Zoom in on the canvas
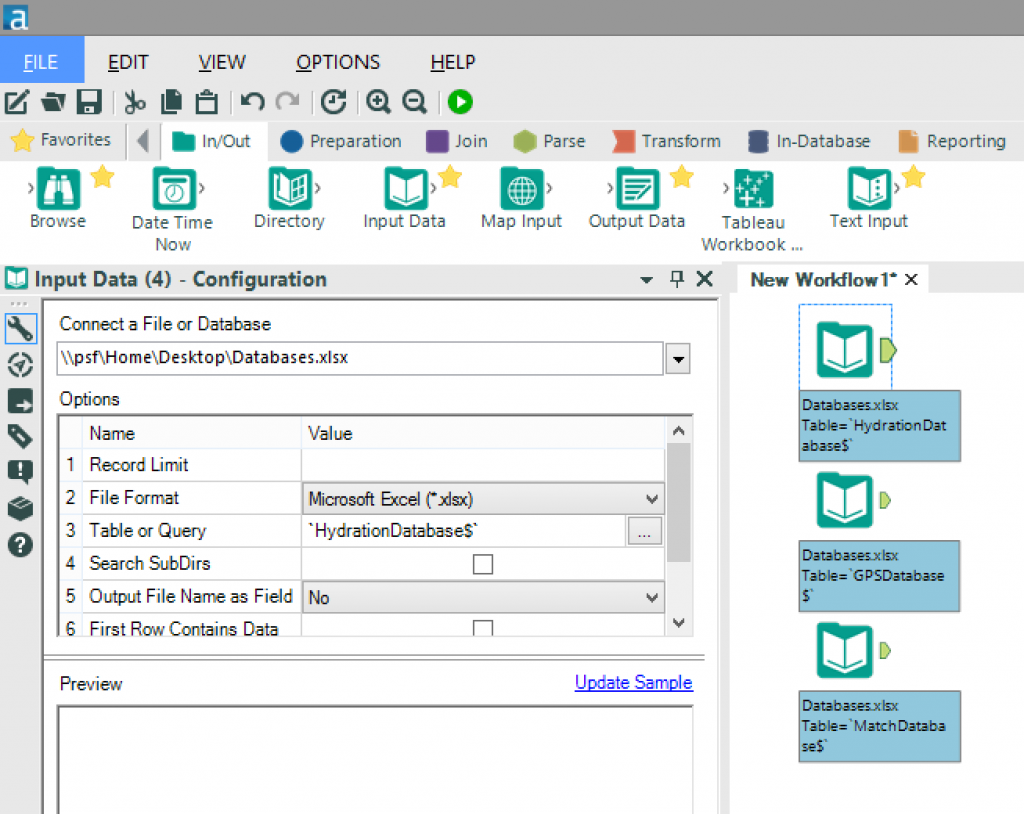The width and height of the screenshot is (1024, 814). 378,102
